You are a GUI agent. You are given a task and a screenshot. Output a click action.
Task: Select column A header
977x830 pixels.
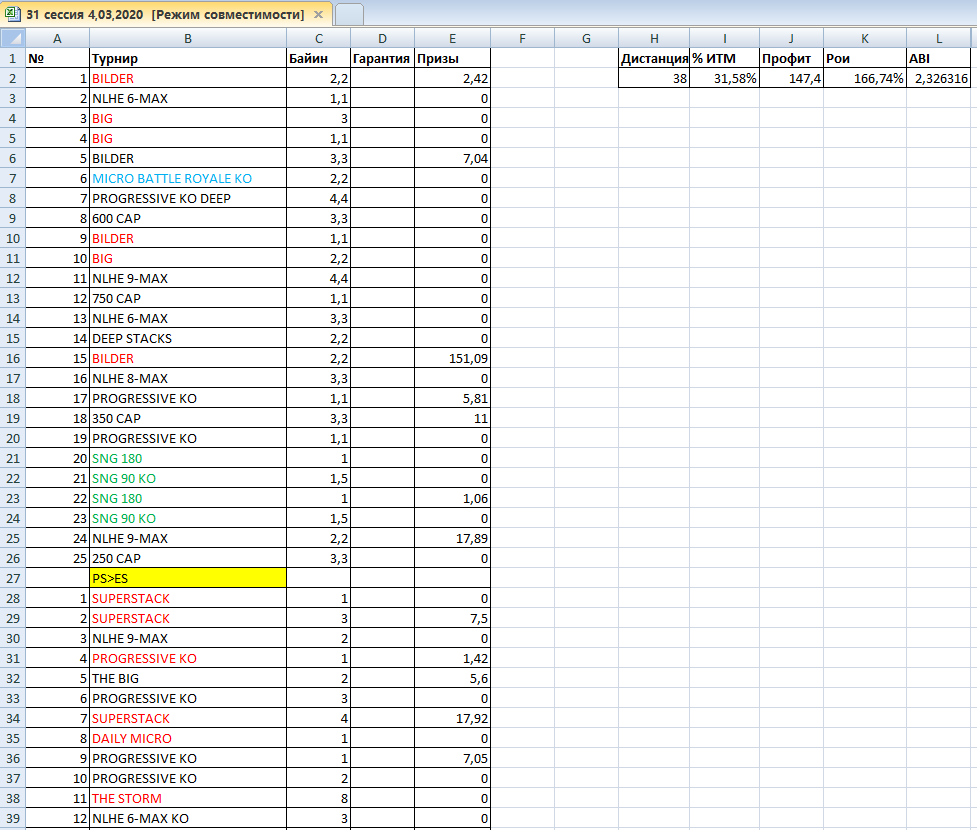(x=57, y=39)
